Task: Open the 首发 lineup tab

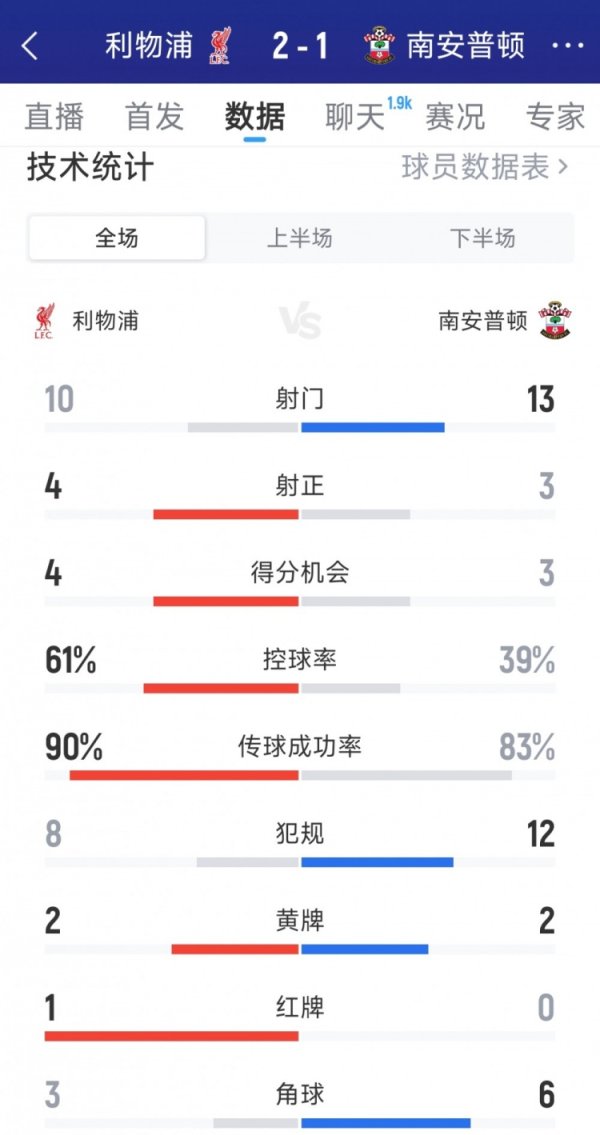Action: 154,116
